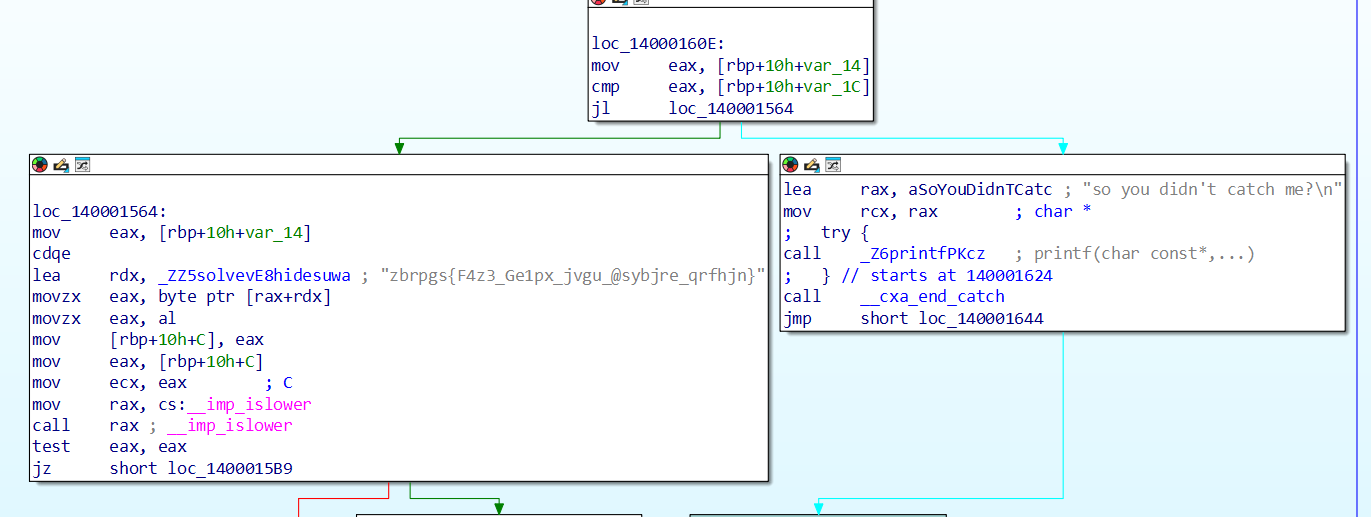The height and width of the screenshot is (517, 1371).
Task: Click the color wheel icon on the printf node
Action: coord(790,165)
